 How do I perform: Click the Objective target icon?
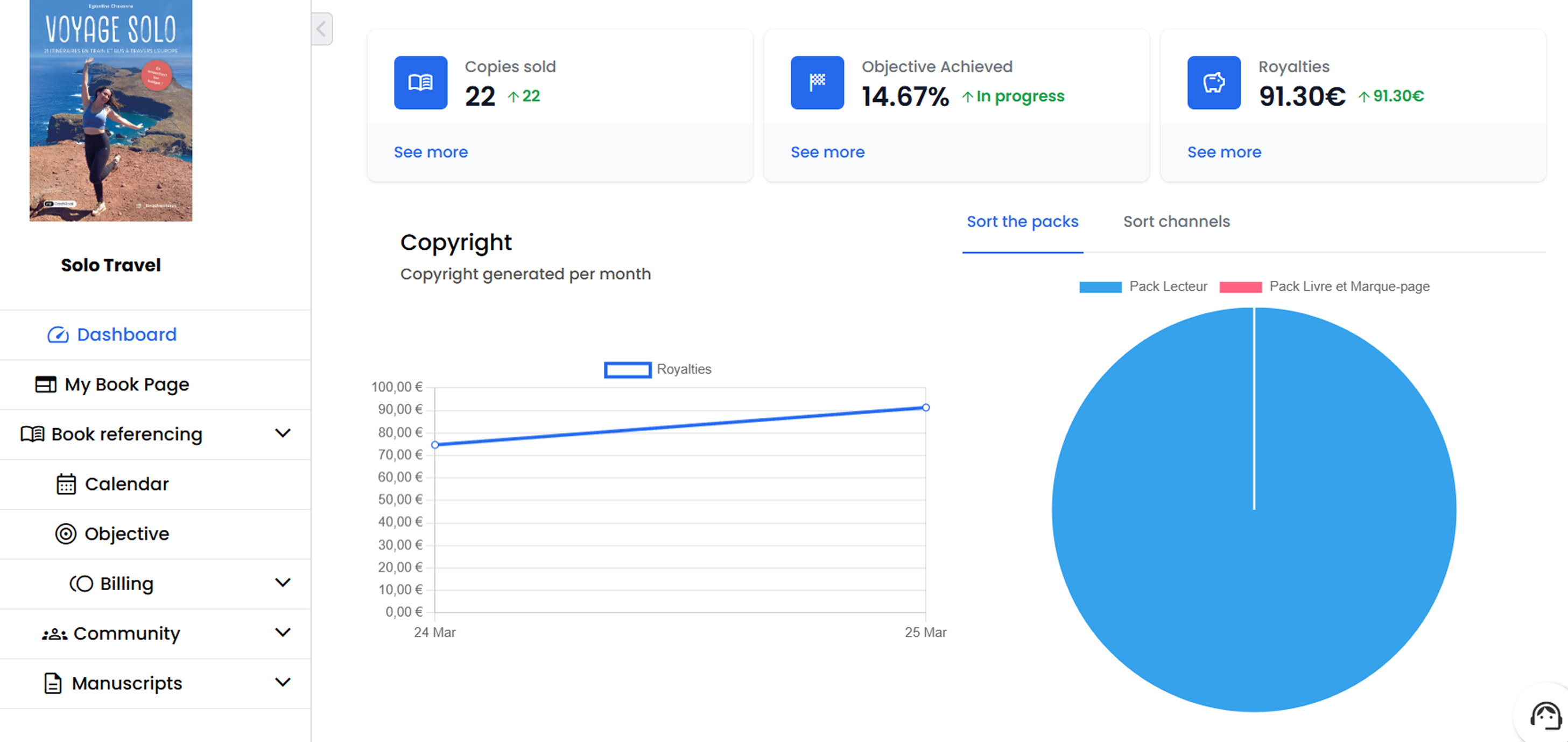pos(66,534)
